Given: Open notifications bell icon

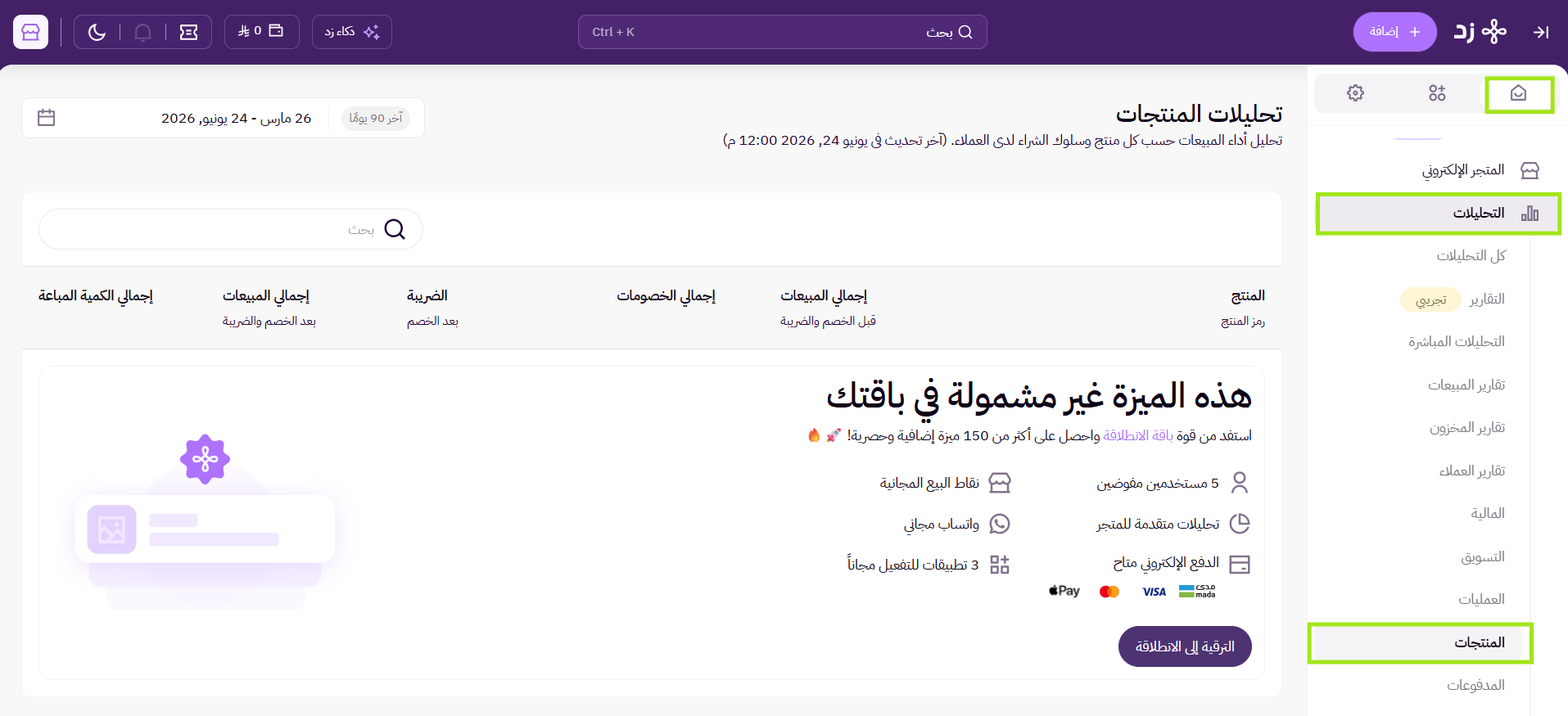Looking at the screenshot, I should click(x=142, y=32).
